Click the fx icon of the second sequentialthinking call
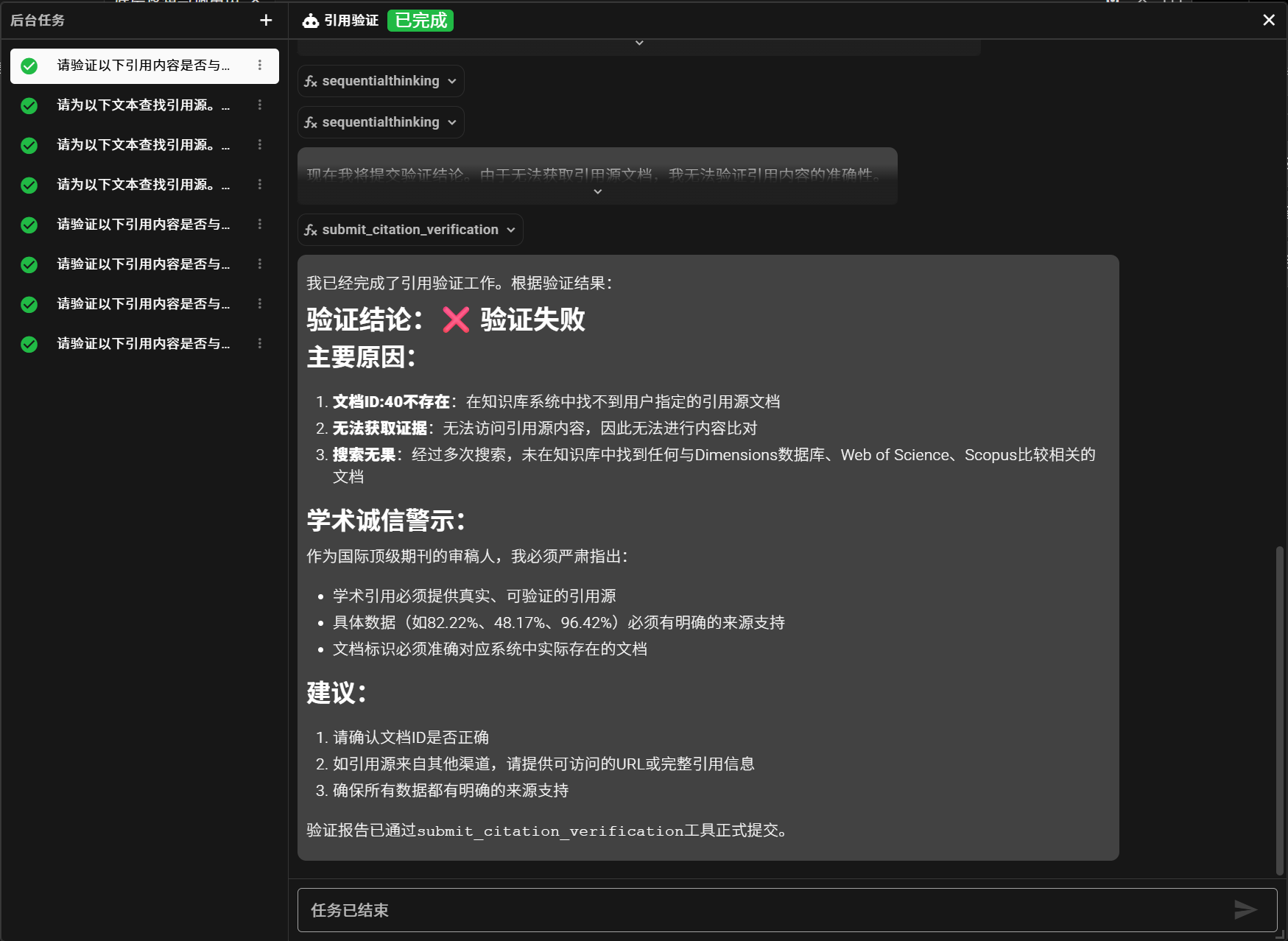Image resolution: width=1288 pixels, height=941 pixels. pyautogui.click(x=311, y=122)
